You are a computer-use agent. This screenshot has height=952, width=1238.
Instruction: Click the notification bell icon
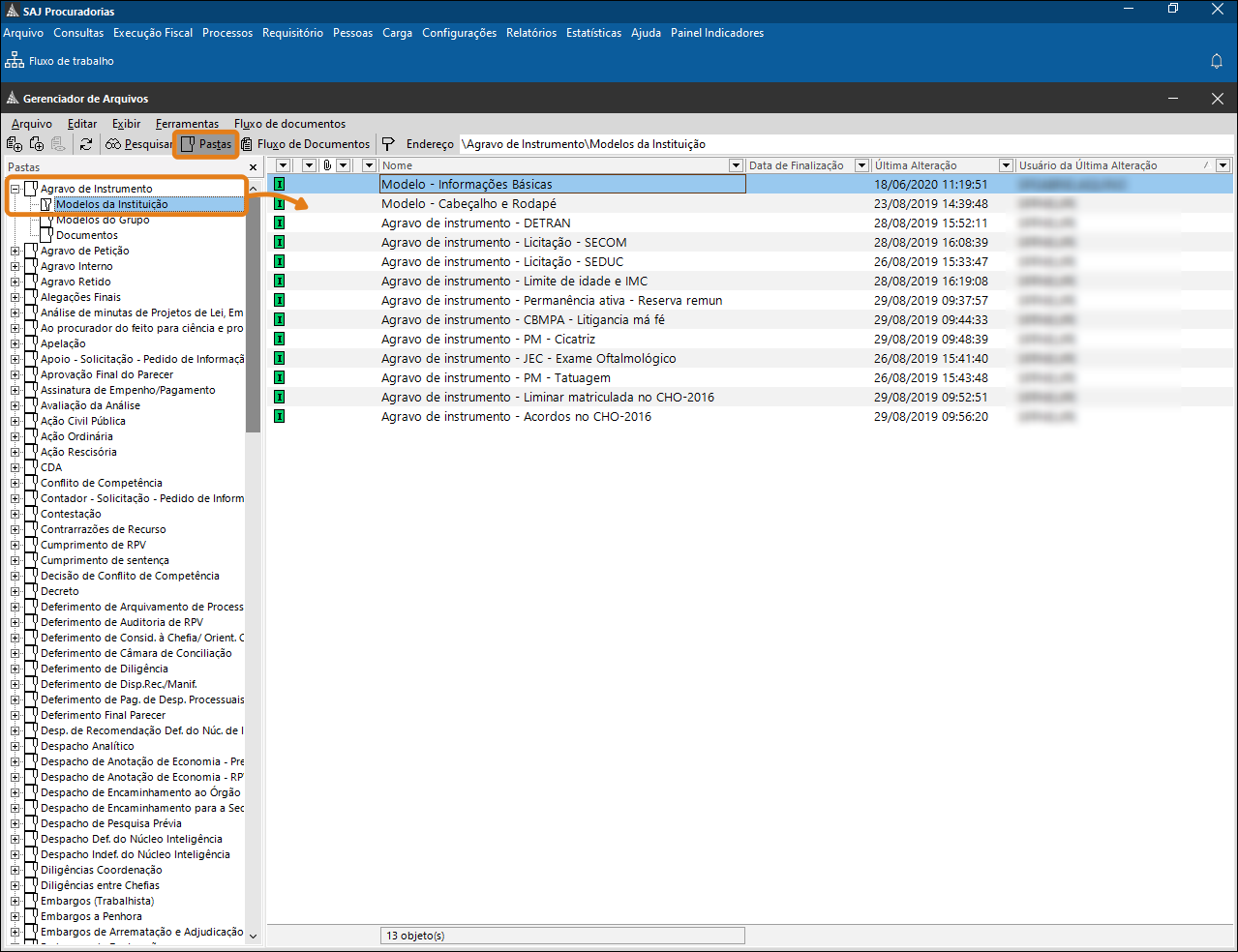pos(1217,61)
